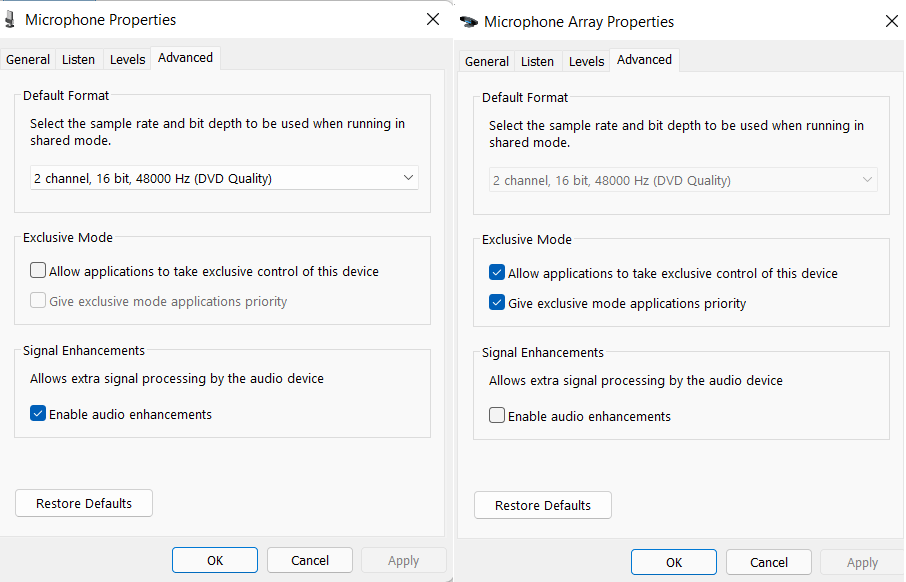Open General tab in Microphone Array Properties
Screen dimensions: 906x582
487,61
